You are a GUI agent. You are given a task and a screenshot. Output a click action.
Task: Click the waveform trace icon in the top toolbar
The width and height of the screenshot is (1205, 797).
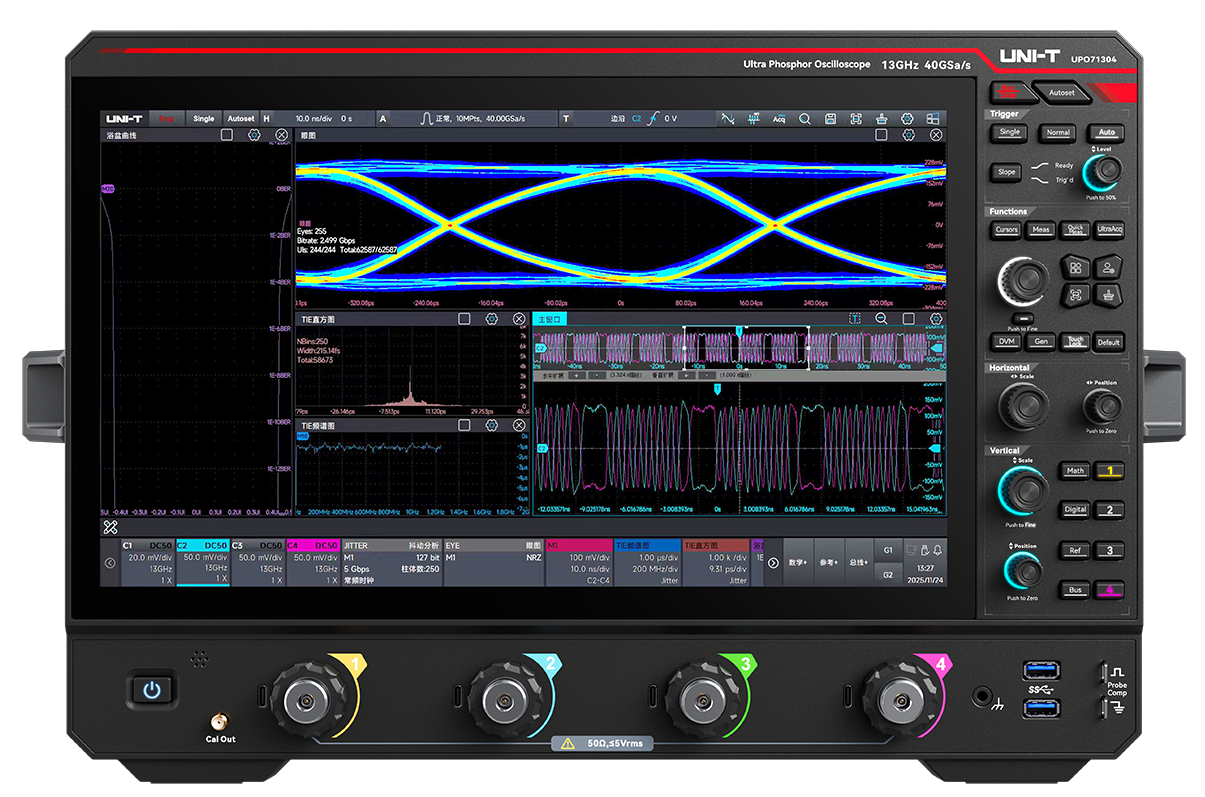coord(727,119)
